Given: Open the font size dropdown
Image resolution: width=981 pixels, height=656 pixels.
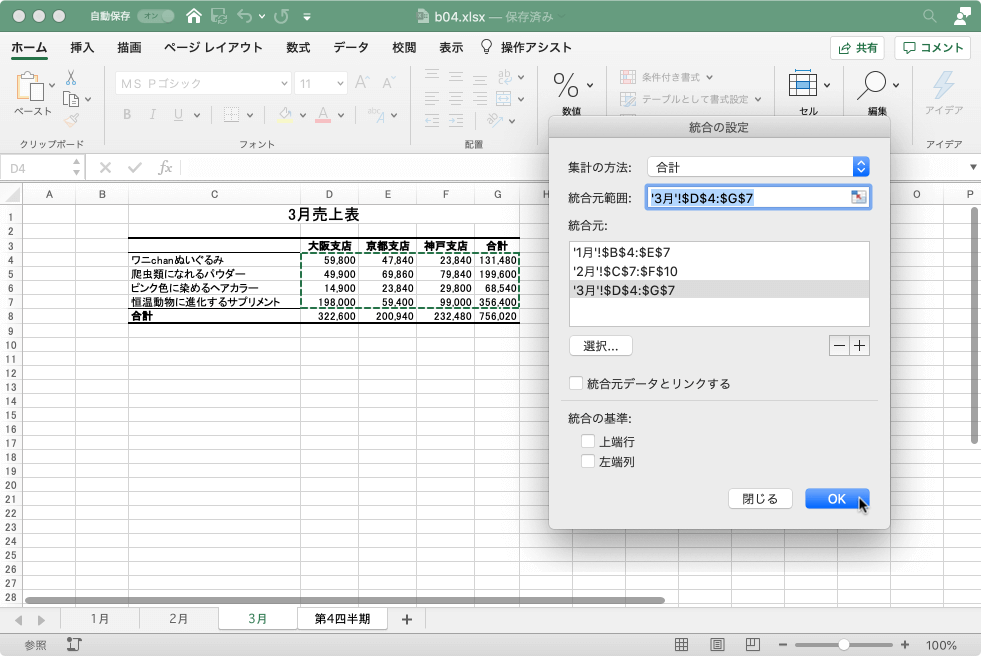Looking at the screenshot, I should coord(340,83).
